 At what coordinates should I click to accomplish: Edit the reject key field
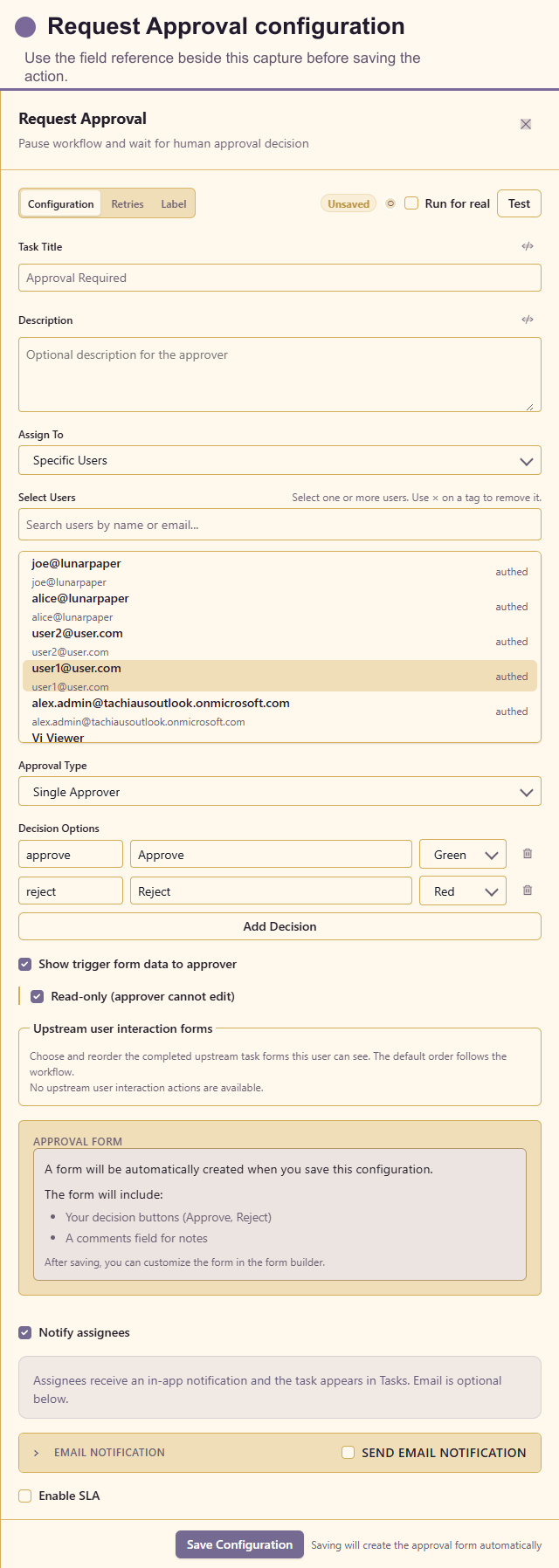tap(71, 891)
